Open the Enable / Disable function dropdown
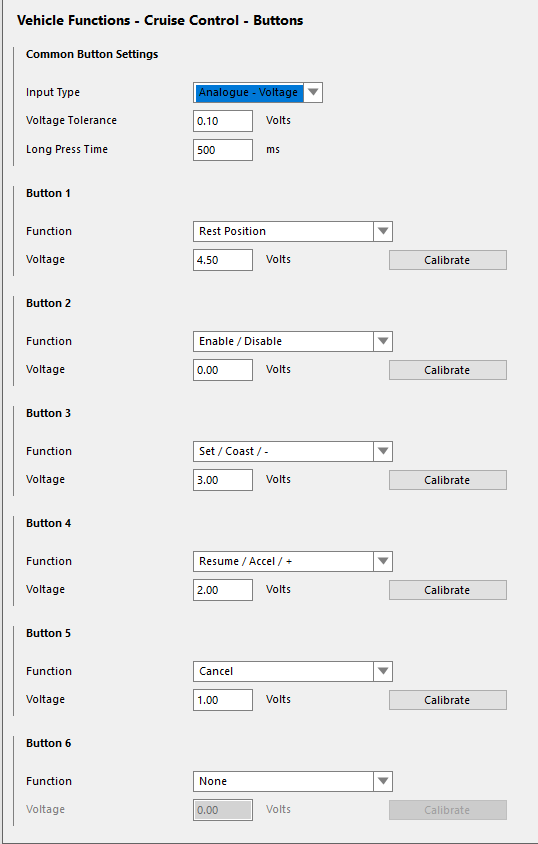Screen dimensions: 538x844 (x=293, y=341)
